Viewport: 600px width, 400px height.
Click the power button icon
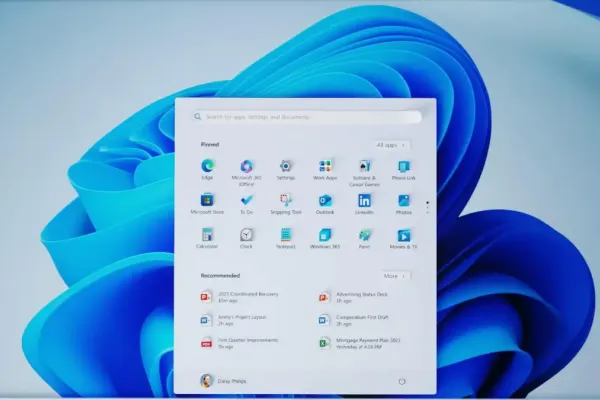[x=402, y=381]
